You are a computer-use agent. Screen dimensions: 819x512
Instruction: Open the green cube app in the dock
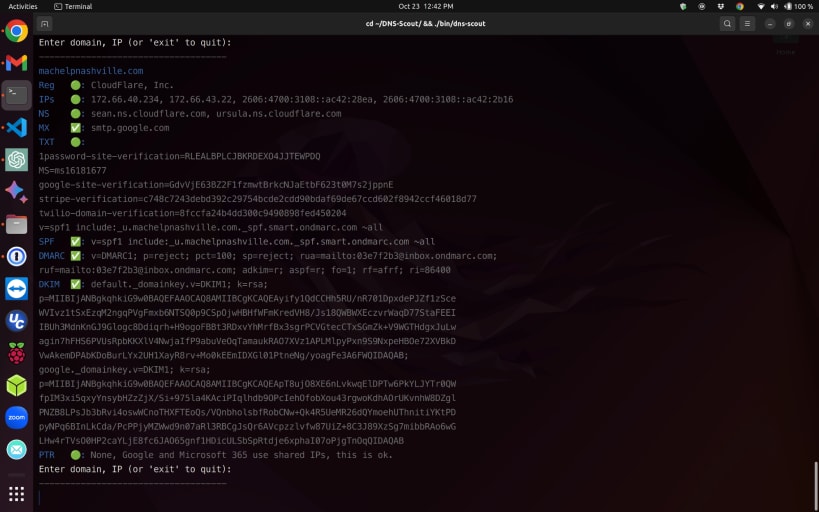(x=16, y=386)
